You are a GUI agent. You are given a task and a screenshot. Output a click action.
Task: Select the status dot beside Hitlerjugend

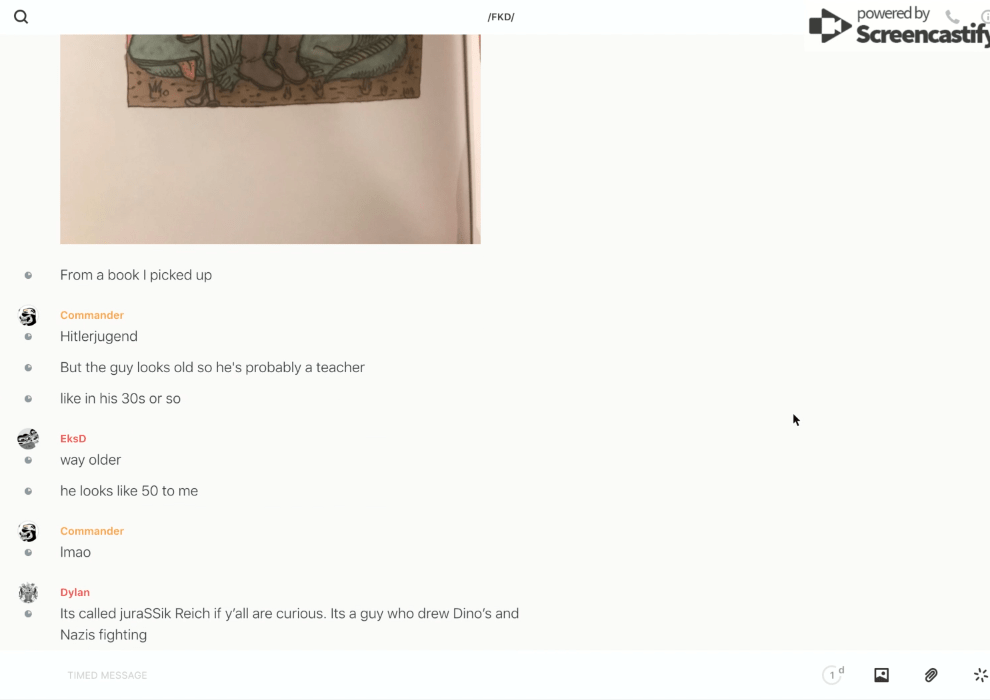[28, 336]
